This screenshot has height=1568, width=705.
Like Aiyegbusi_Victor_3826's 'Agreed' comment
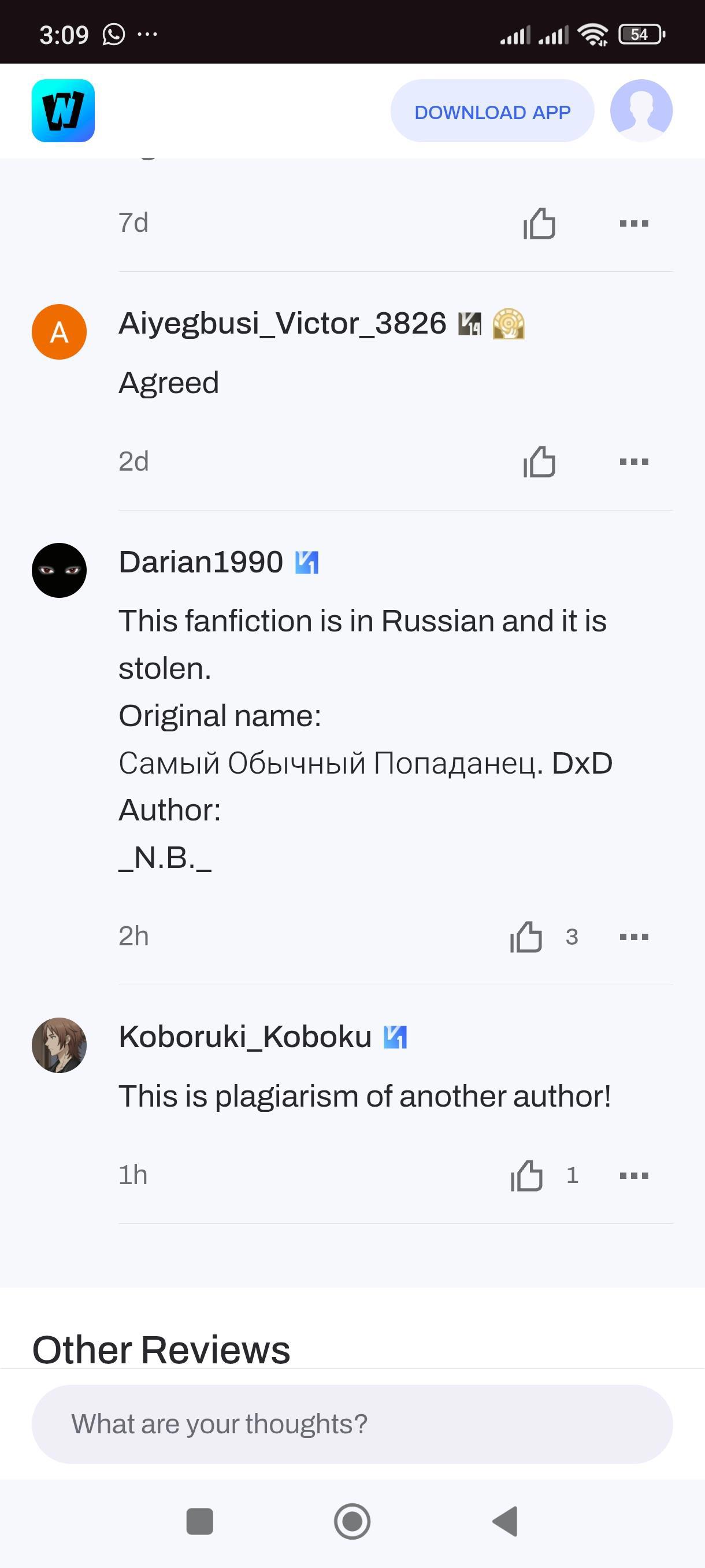pyautogui.click(x=540, y=461)
